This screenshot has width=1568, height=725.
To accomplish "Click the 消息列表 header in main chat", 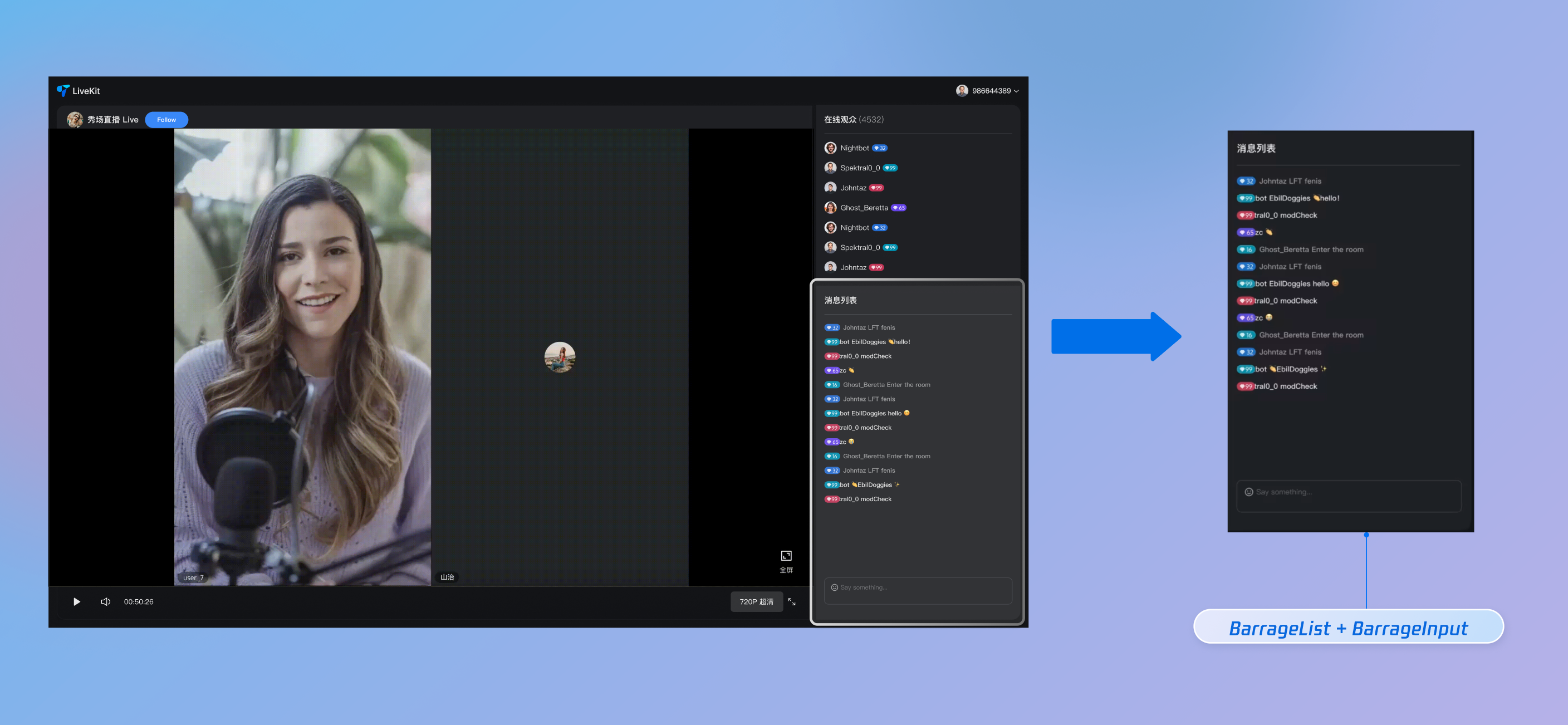I will [840, 300].
